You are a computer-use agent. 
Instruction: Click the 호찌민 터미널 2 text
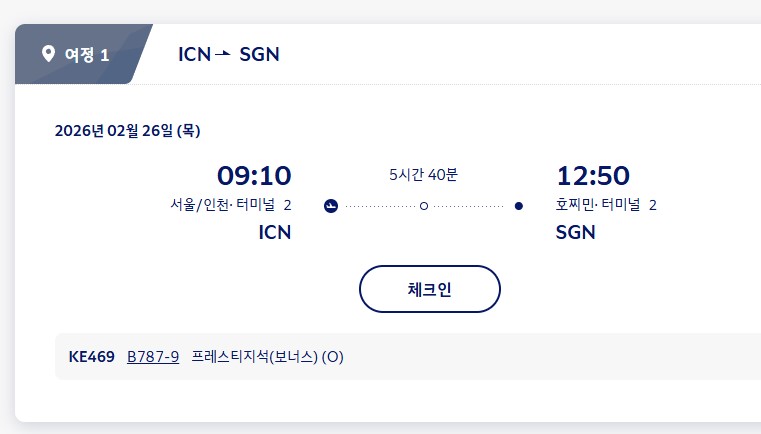(x=606, y=206)
